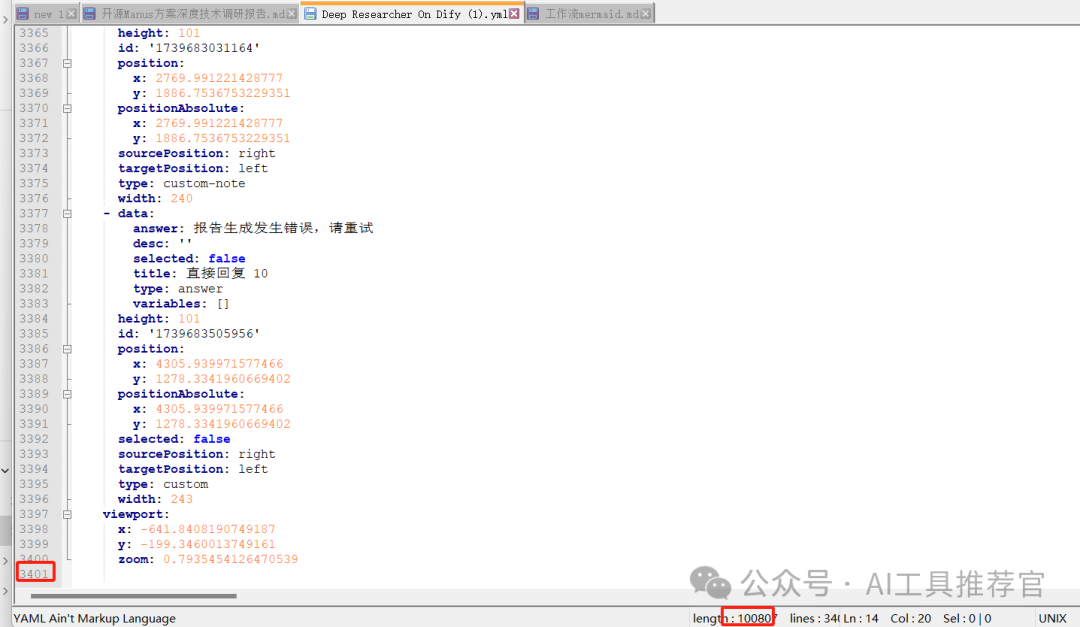Click the "Ln : 14" status entry

(x=861, y=618)
